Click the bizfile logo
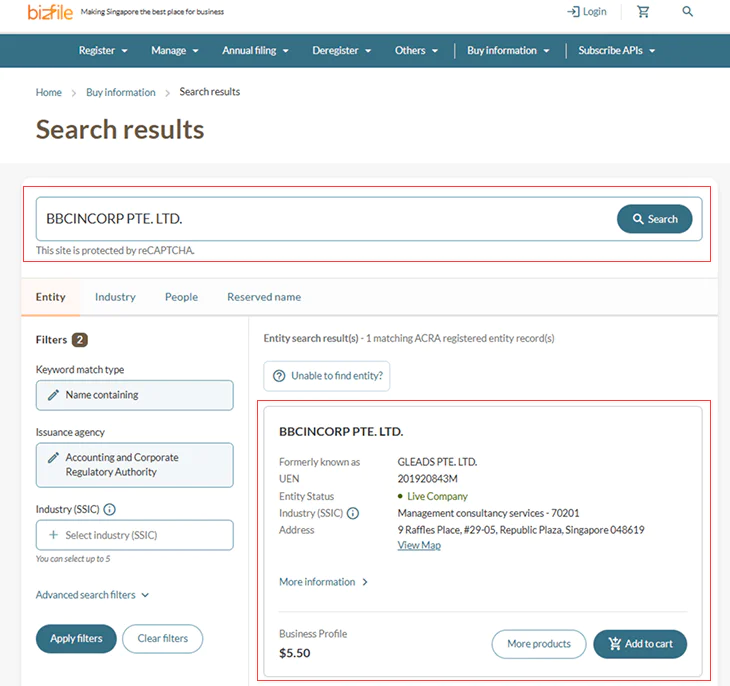 pos(50,12)
